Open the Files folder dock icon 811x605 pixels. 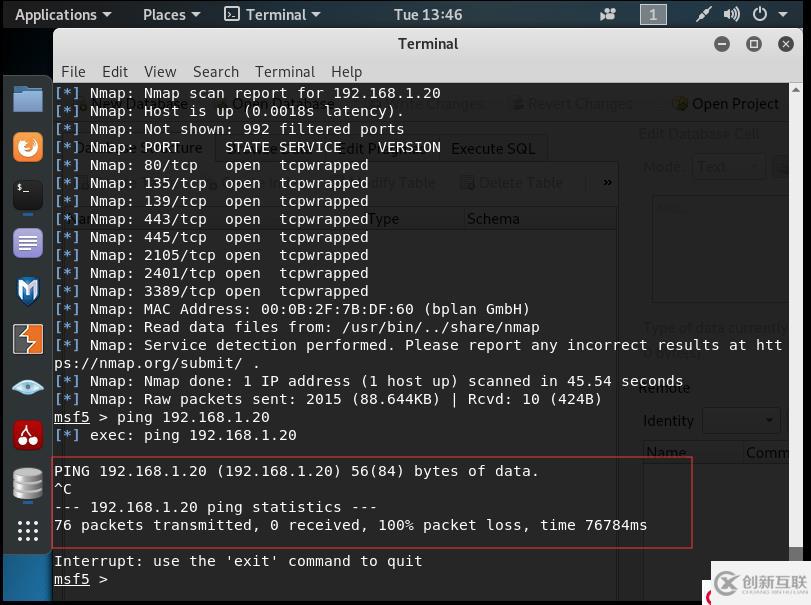(x=27, y=99)
